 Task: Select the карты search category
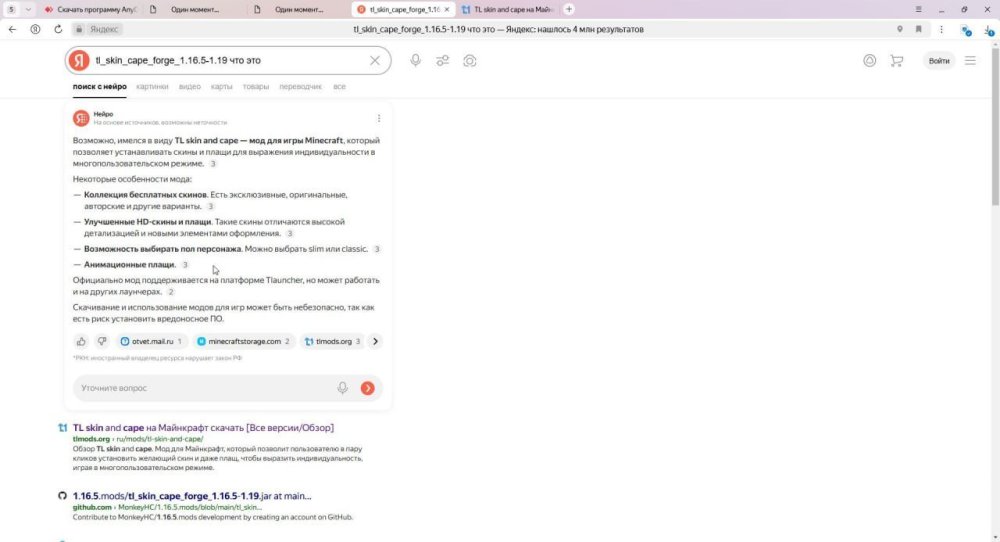coord(221,87)
